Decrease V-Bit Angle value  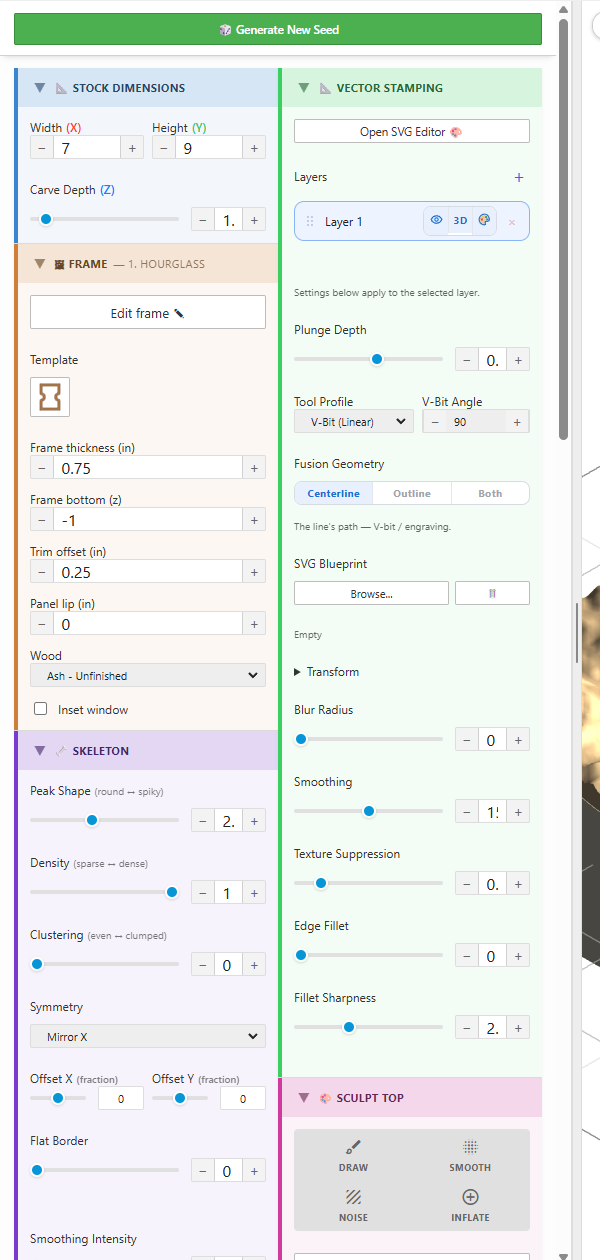tap(433, 422)
